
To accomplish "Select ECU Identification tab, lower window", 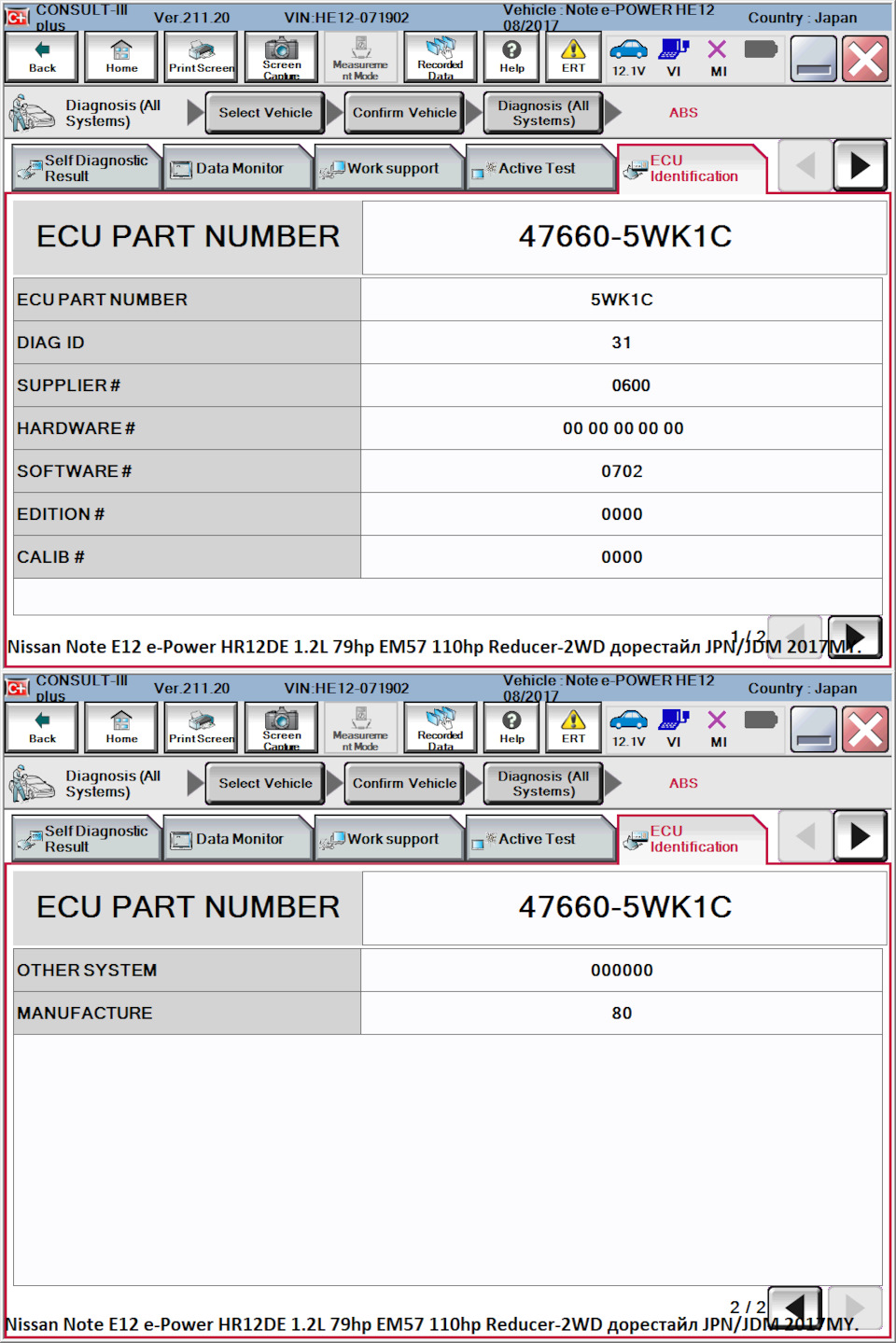I will pos(692,840).
